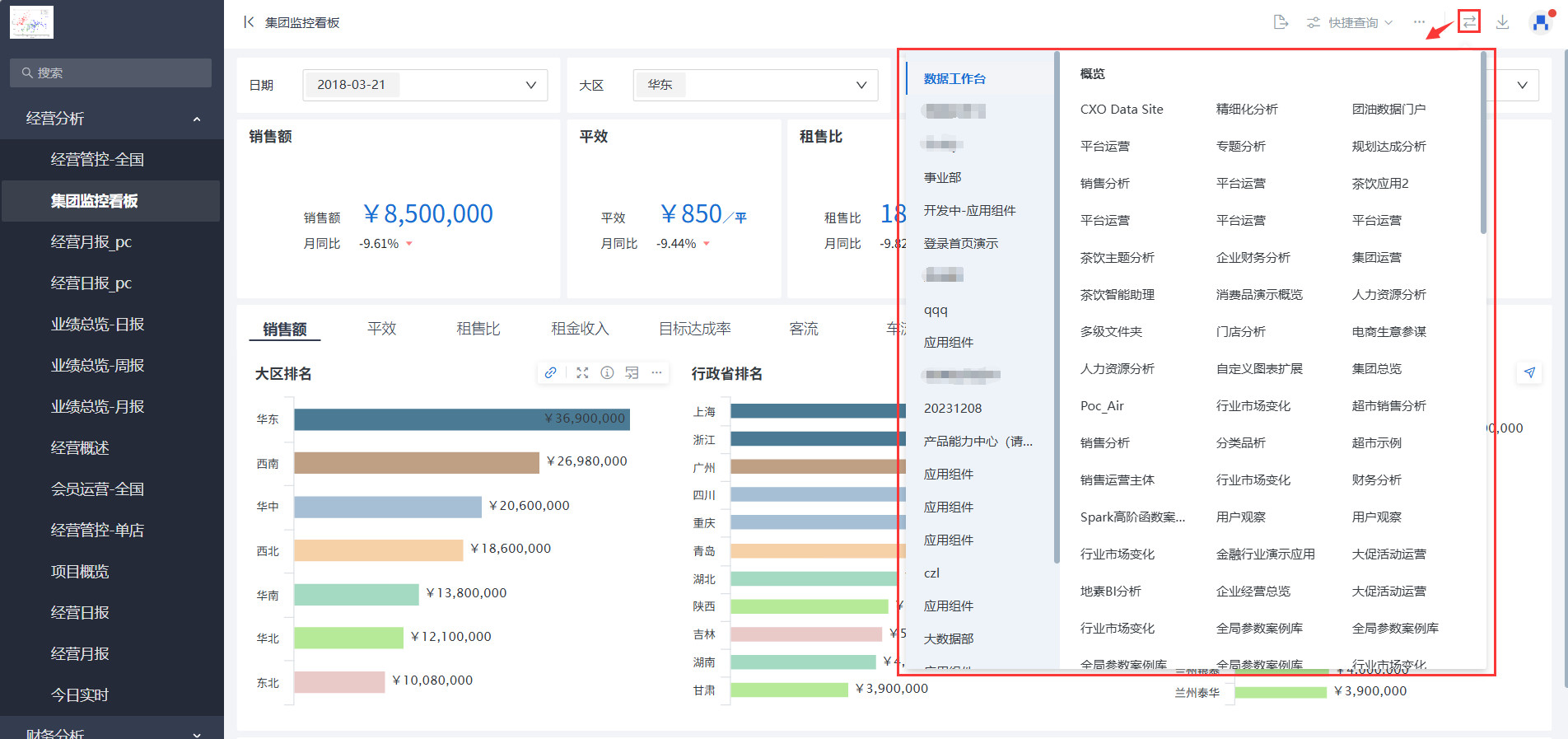Open the user avatar menu

1540,22
